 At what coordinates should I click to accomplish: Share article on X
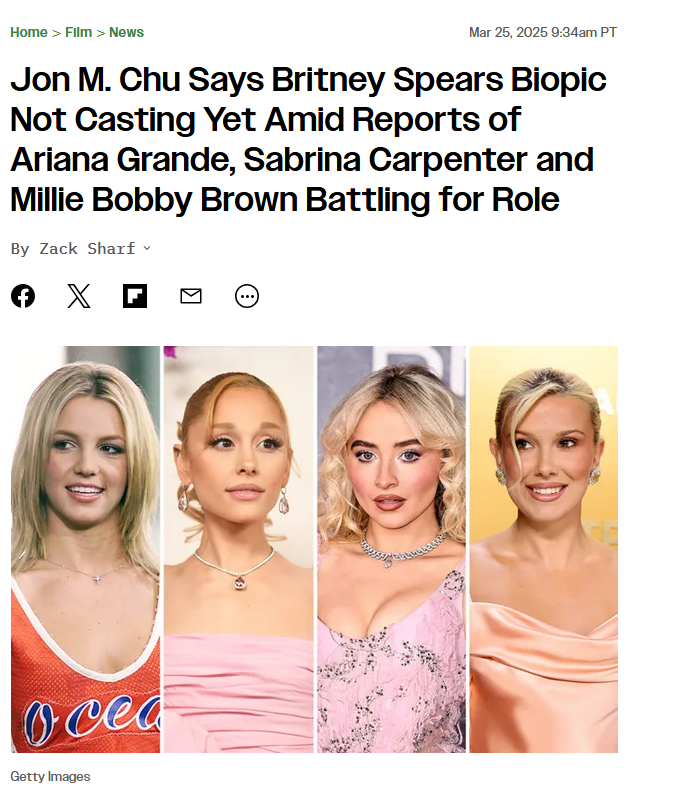[x=79, y=296]
